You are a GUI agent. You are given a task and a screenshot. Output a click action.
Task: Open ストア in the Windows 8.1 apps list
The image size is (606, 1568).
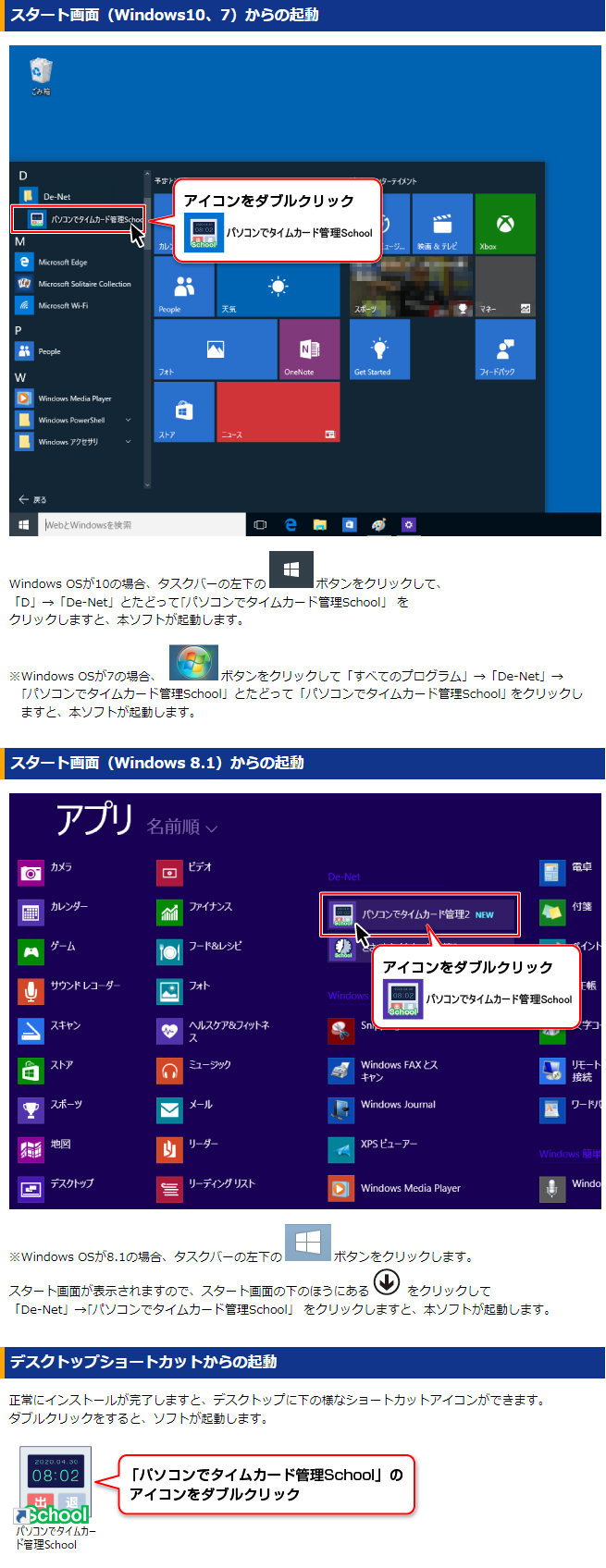point(46,1071)
